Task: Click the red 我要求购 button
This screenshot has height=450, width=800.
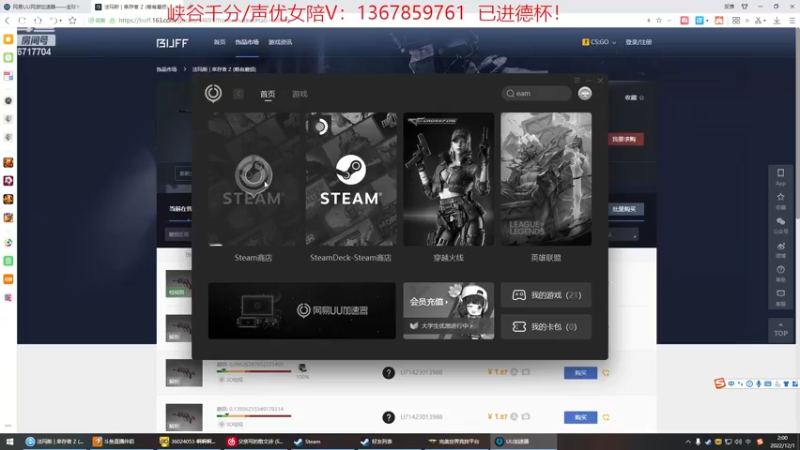Action: 624,139
